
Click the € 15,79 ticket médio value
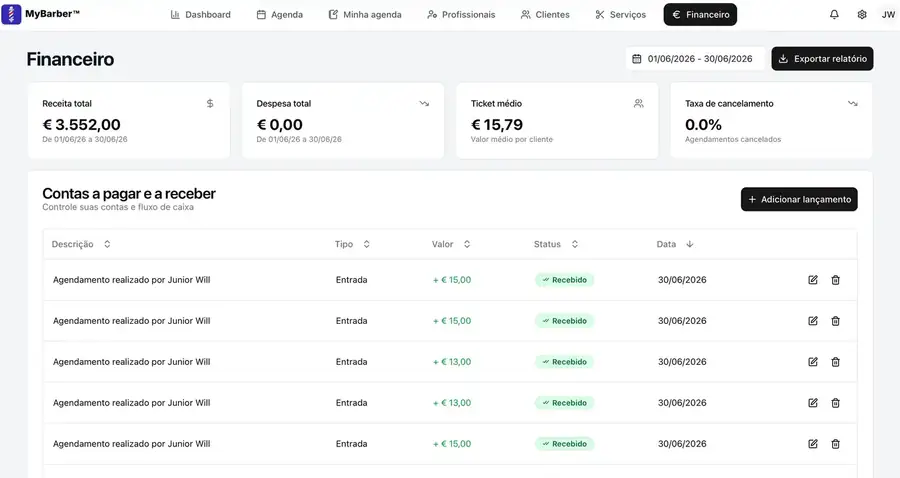497,125
